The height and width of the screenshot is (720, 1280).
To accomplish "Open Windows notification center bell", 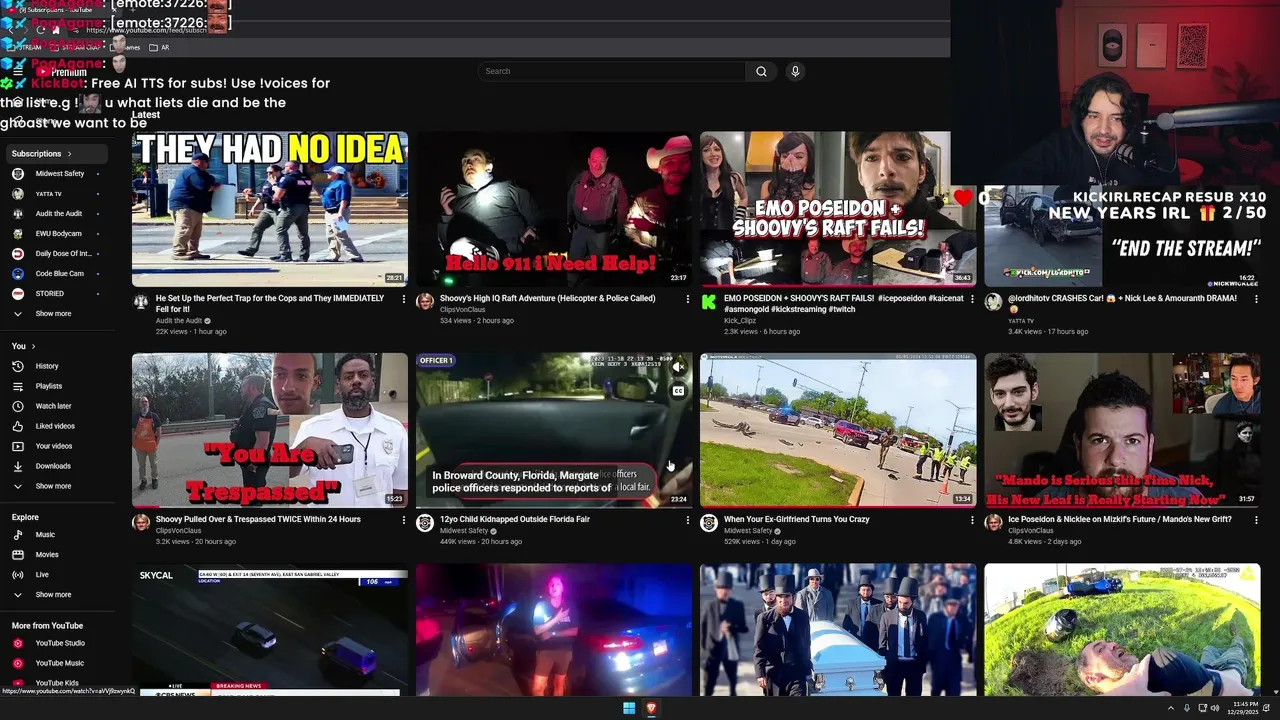I will pos(1267,708).
